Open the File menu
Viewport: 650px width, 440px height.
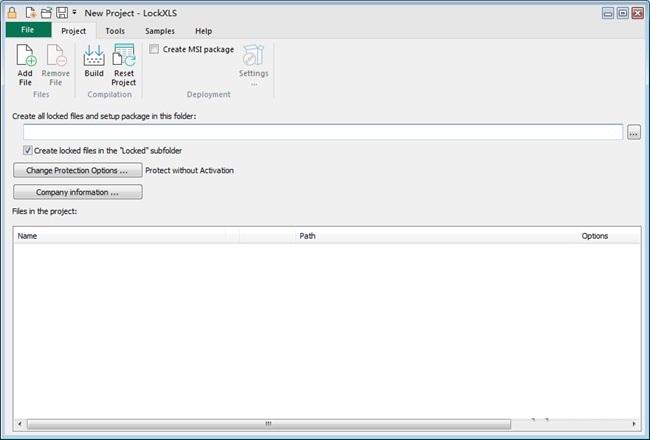28,30
